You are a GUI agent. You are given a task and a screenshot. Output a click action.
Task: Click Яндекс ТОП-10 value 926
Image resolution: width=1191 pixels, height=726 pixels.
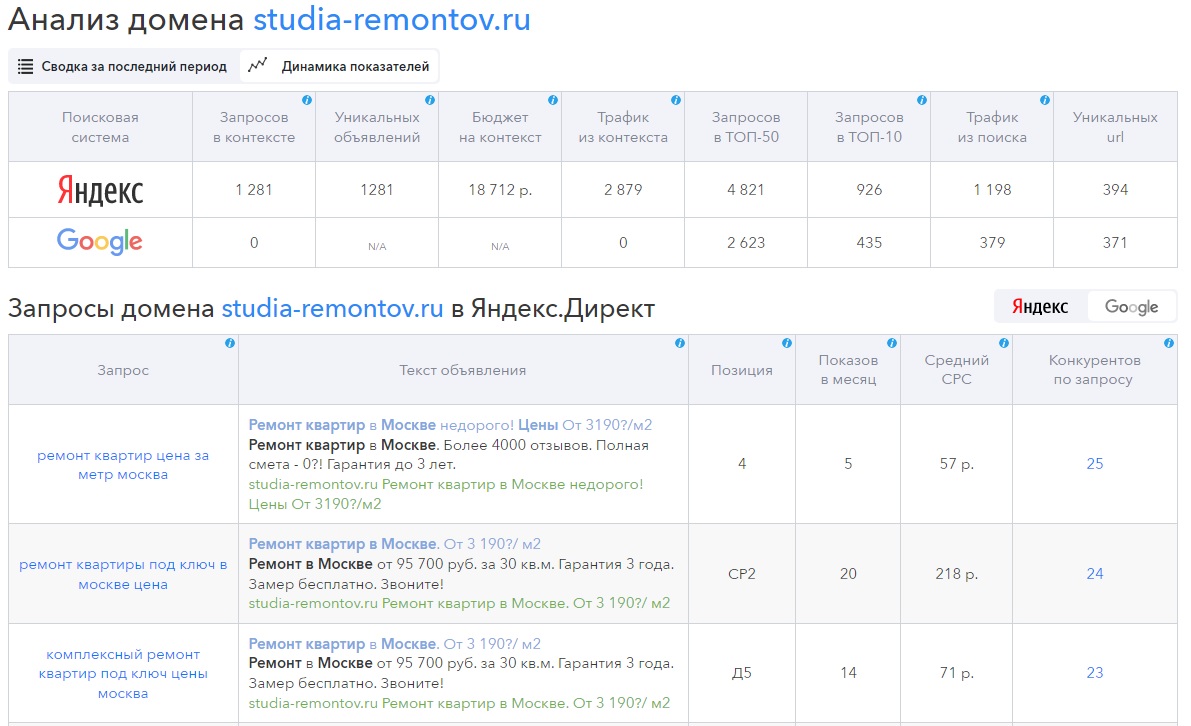tap(869, 190)
